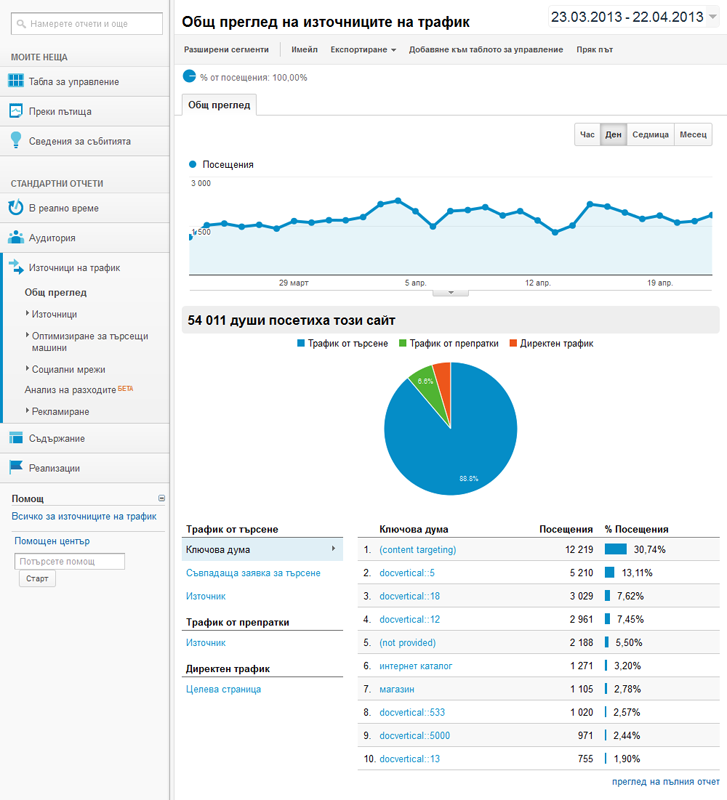Select the Аудитория people icon

16,238
